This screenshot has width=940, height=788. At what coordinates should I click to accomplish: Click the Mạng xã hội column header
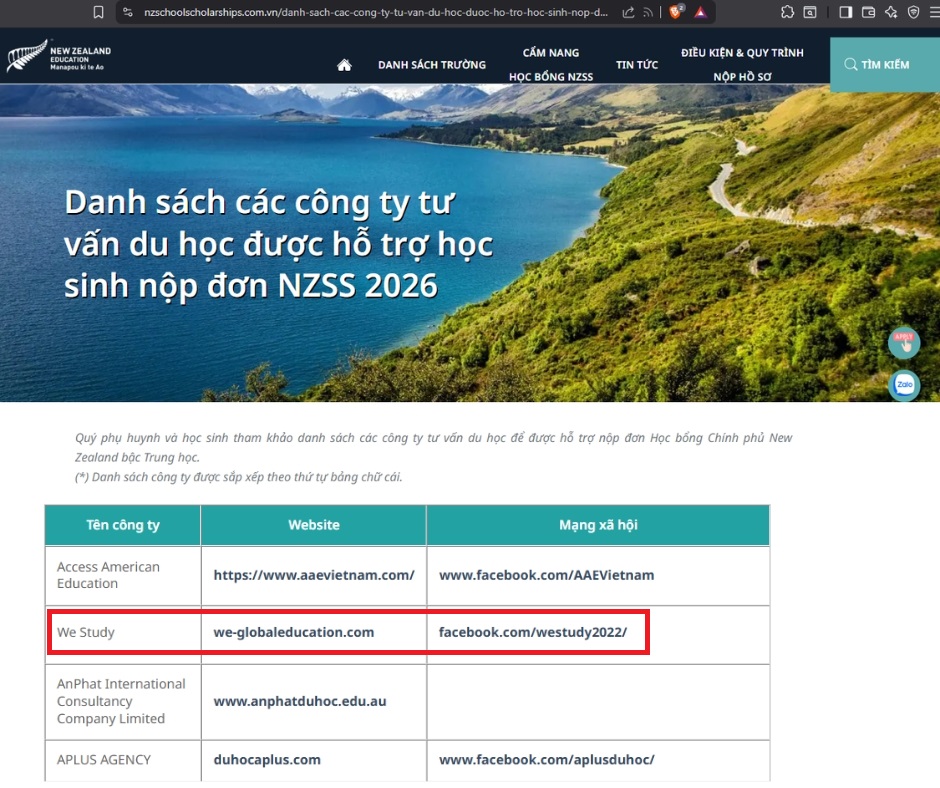coord(598,525)
